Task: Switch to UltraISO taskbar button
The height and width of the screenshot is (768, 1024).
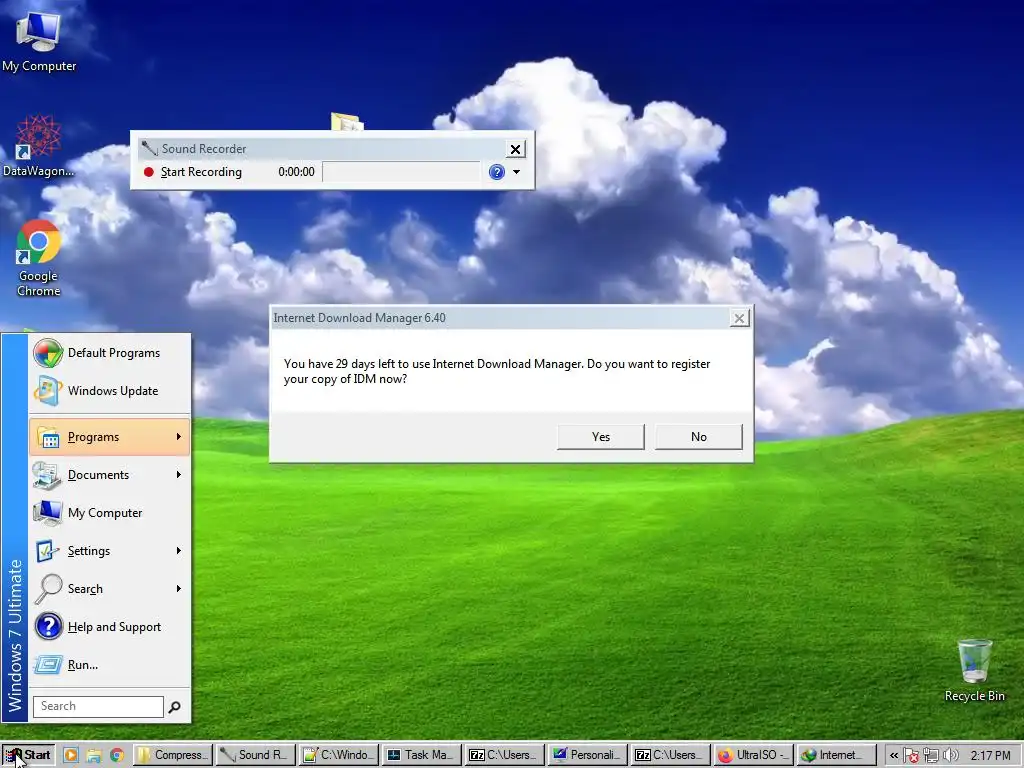Action: click(x=754, y=755)
